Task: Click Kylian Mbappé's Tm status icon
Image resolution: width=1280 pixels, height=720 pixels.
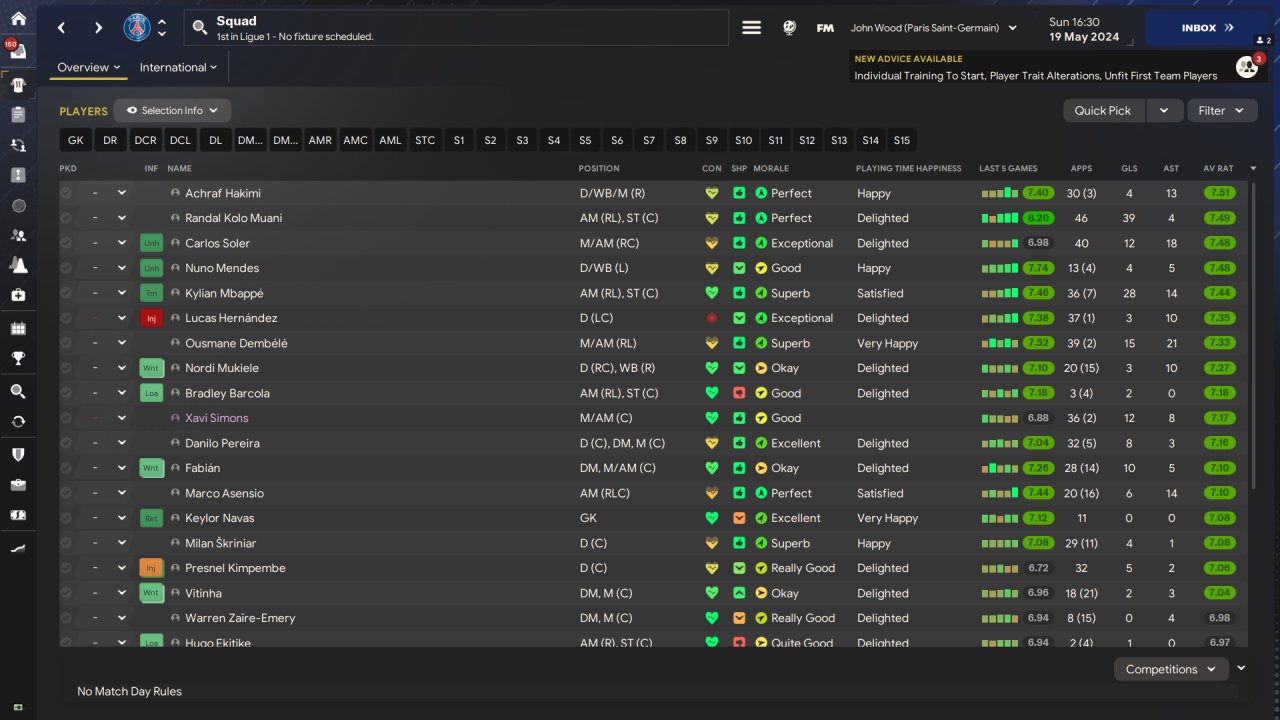Action: [151, 293]
